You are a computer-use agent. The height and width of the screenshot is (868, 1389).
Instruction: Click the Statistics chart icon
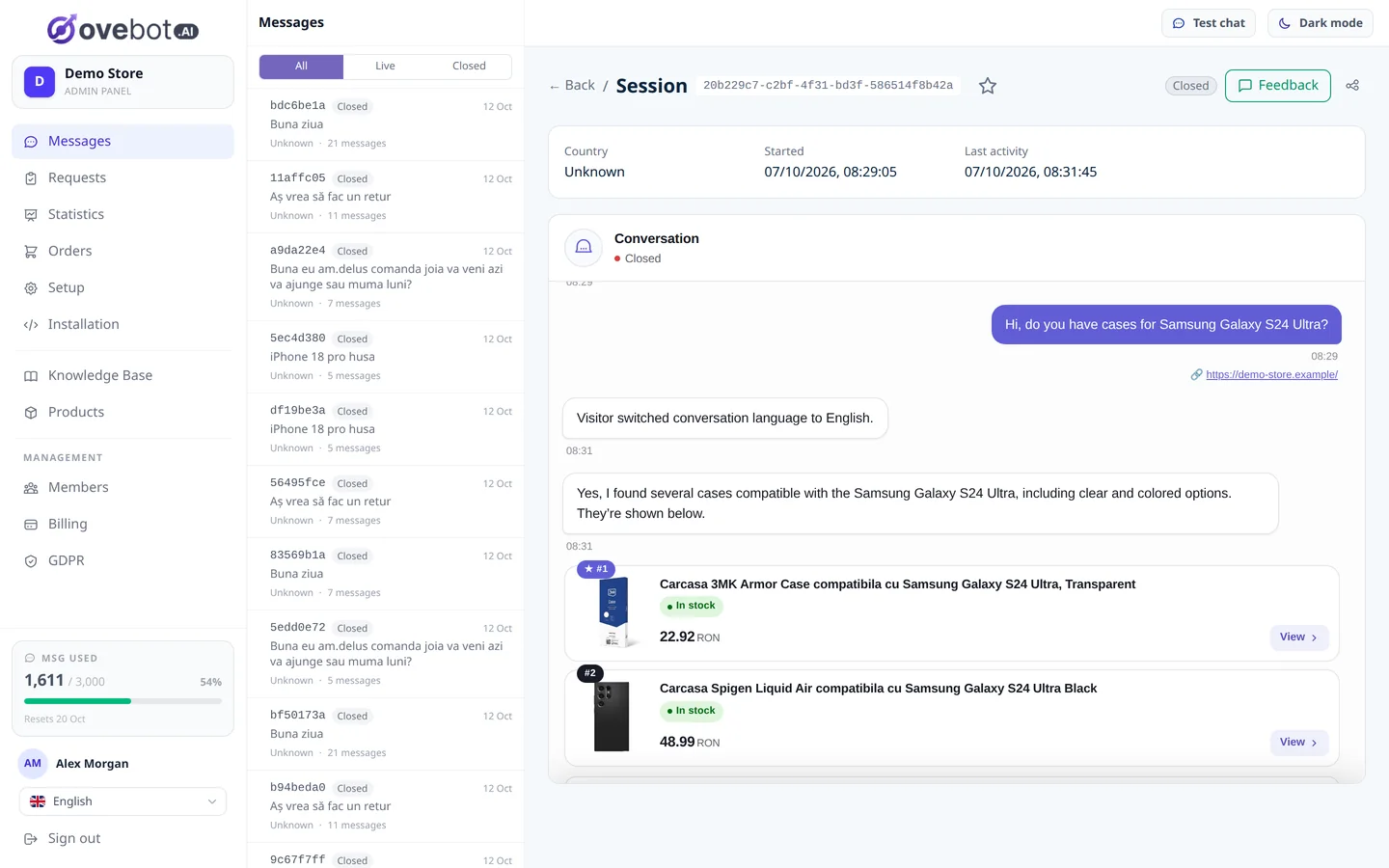tap(31, 215)
